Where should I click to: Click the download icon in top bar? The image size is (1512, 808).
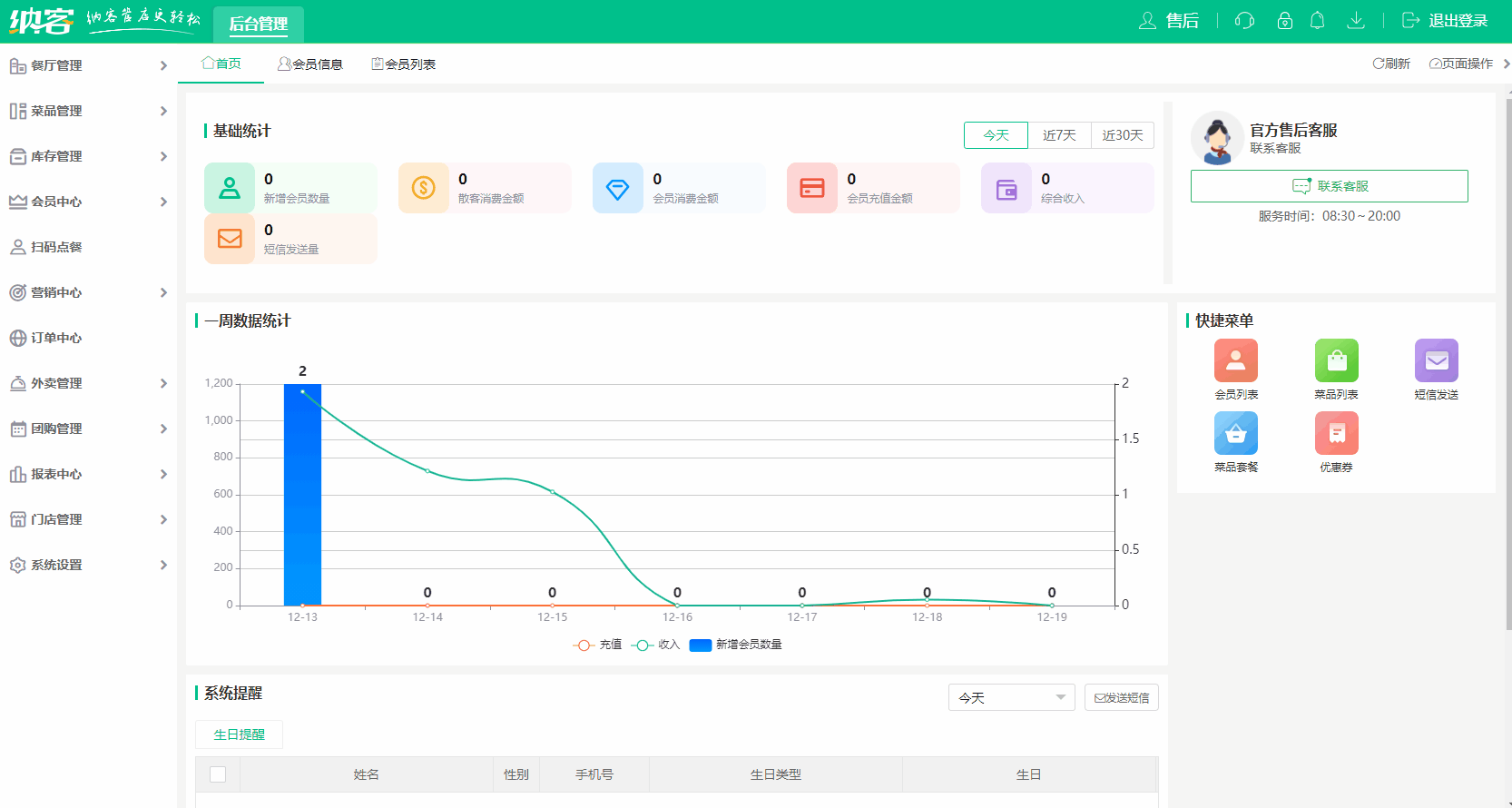point(1355,21)
